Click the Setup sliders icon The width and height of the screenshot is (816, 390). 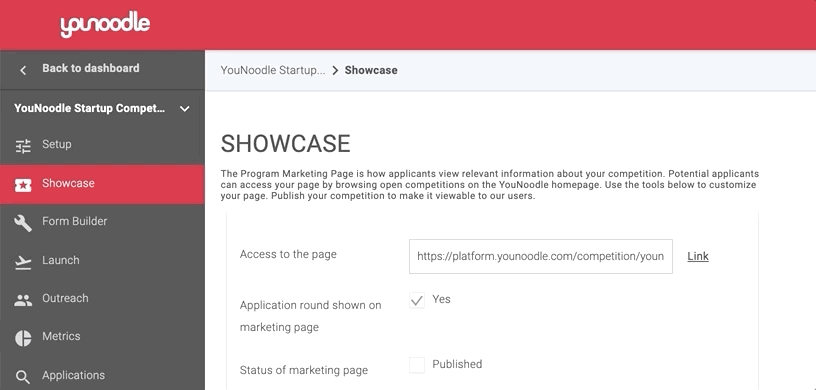coord(23,146)
